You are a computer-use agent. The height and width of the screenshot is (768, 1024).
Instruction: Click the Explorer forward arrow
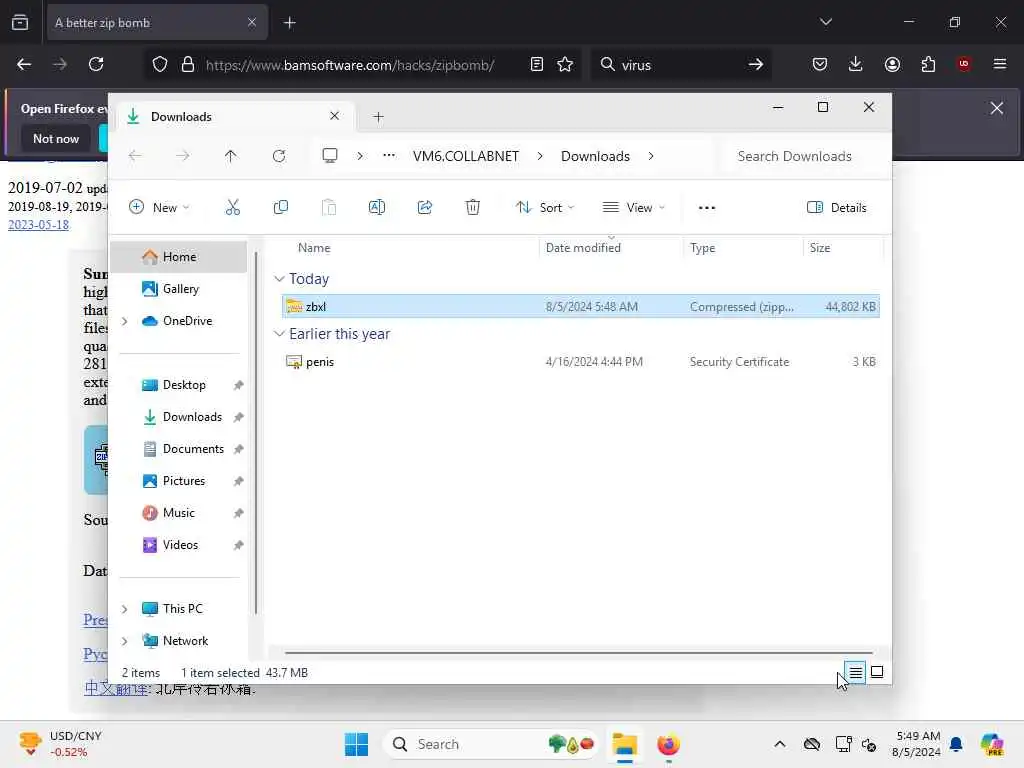(183, 156)
